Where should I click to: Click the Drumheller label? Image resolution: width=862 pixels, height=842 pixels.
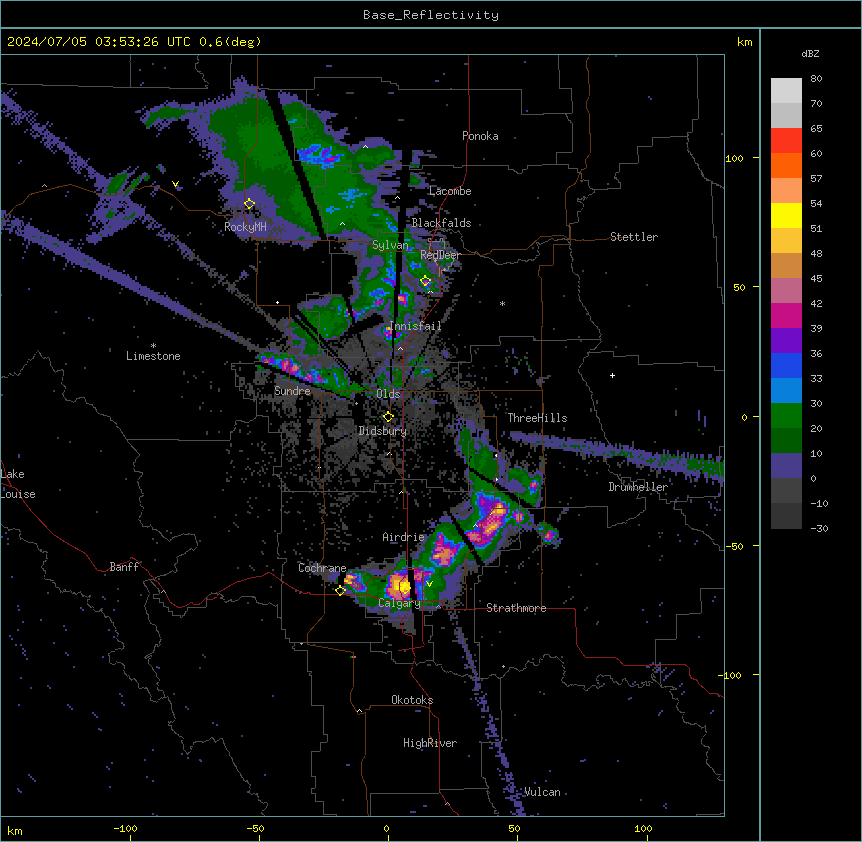coord(638,487)
